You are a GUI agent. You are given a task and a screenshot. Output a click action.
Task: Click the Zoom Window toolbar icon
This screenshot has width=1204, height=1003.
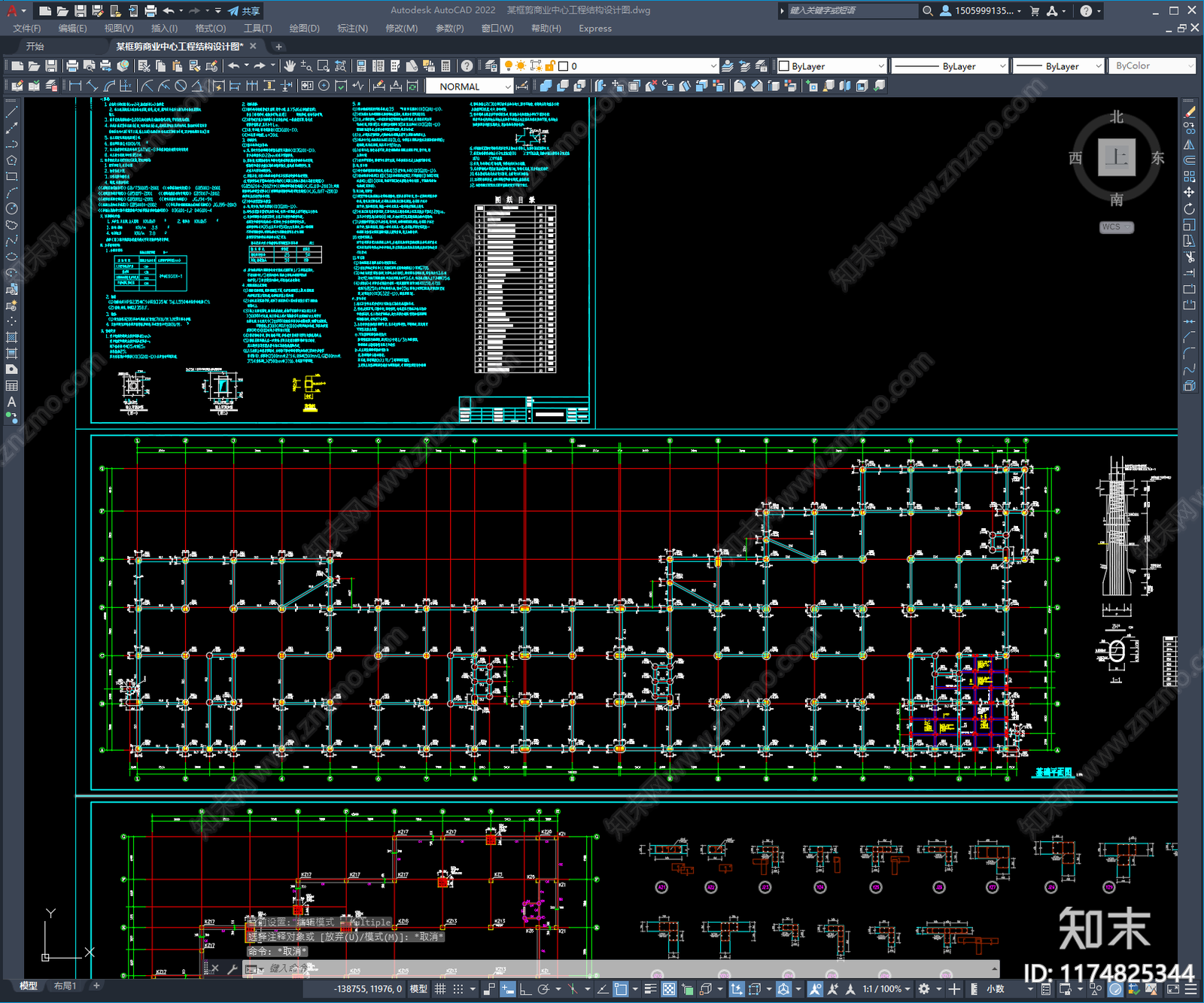pyautogui.click(x=324, y=66)
